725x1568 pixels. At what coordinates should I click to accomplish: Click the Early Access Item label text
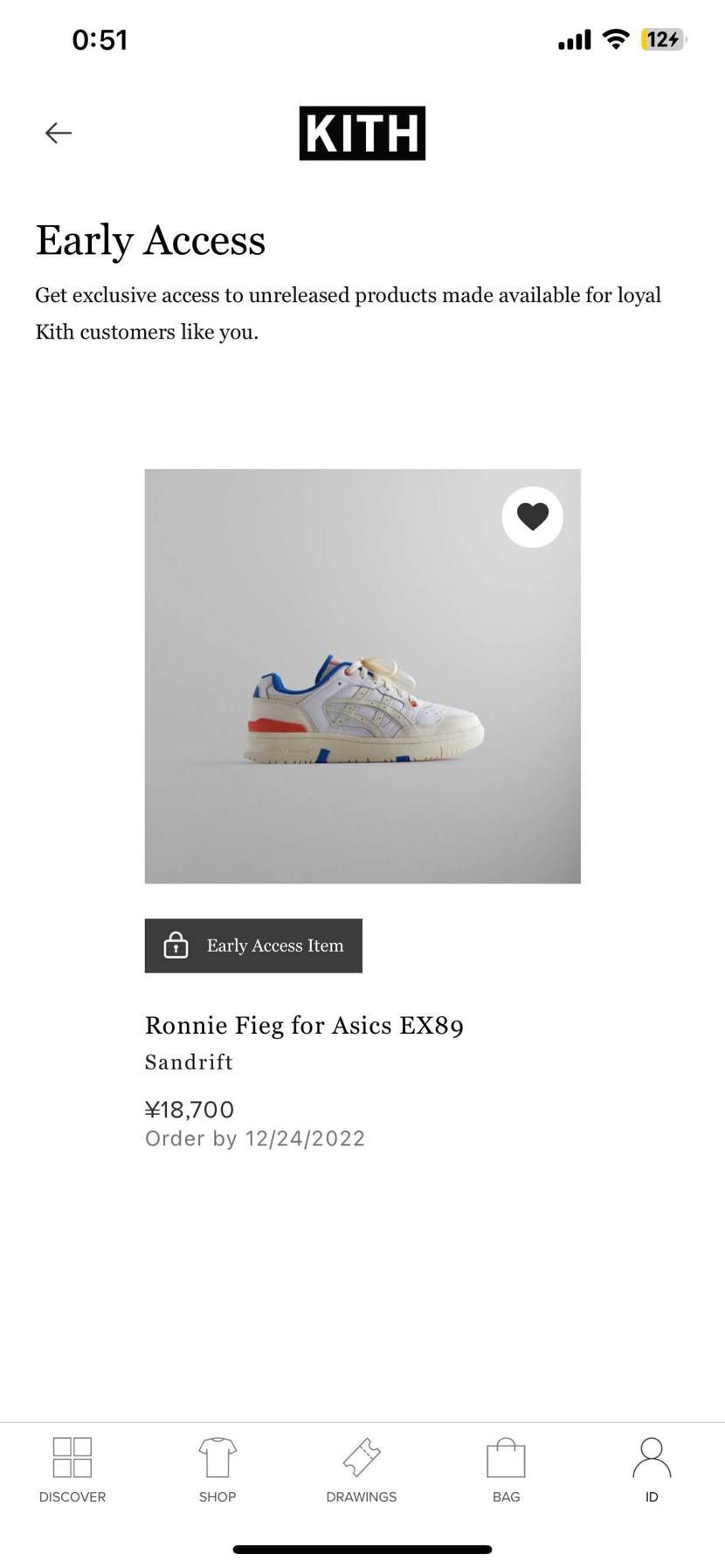(274, 946)
